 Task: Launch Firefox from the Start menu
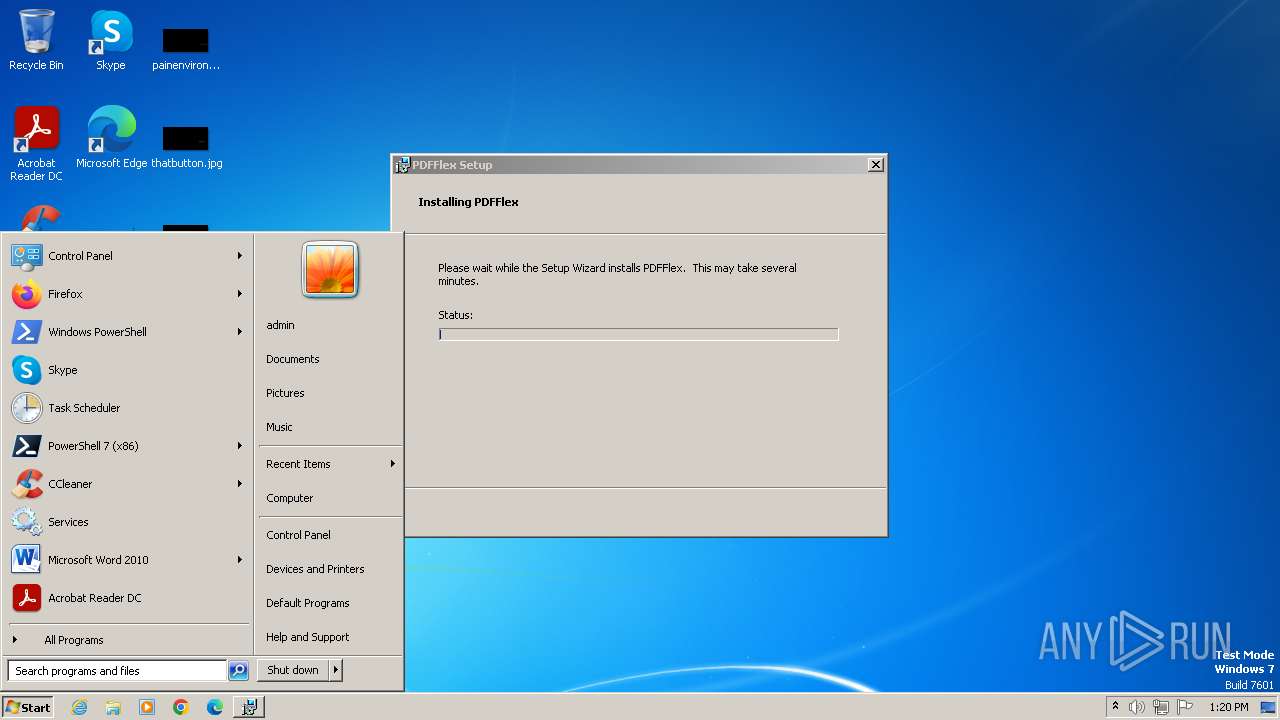pos(128,294)
